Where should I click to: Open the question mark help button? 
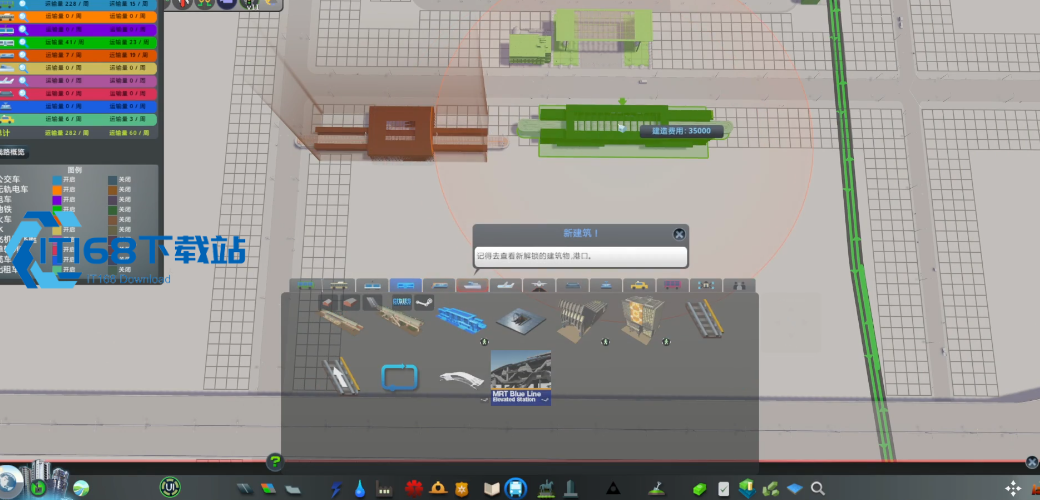coord(275,462)
